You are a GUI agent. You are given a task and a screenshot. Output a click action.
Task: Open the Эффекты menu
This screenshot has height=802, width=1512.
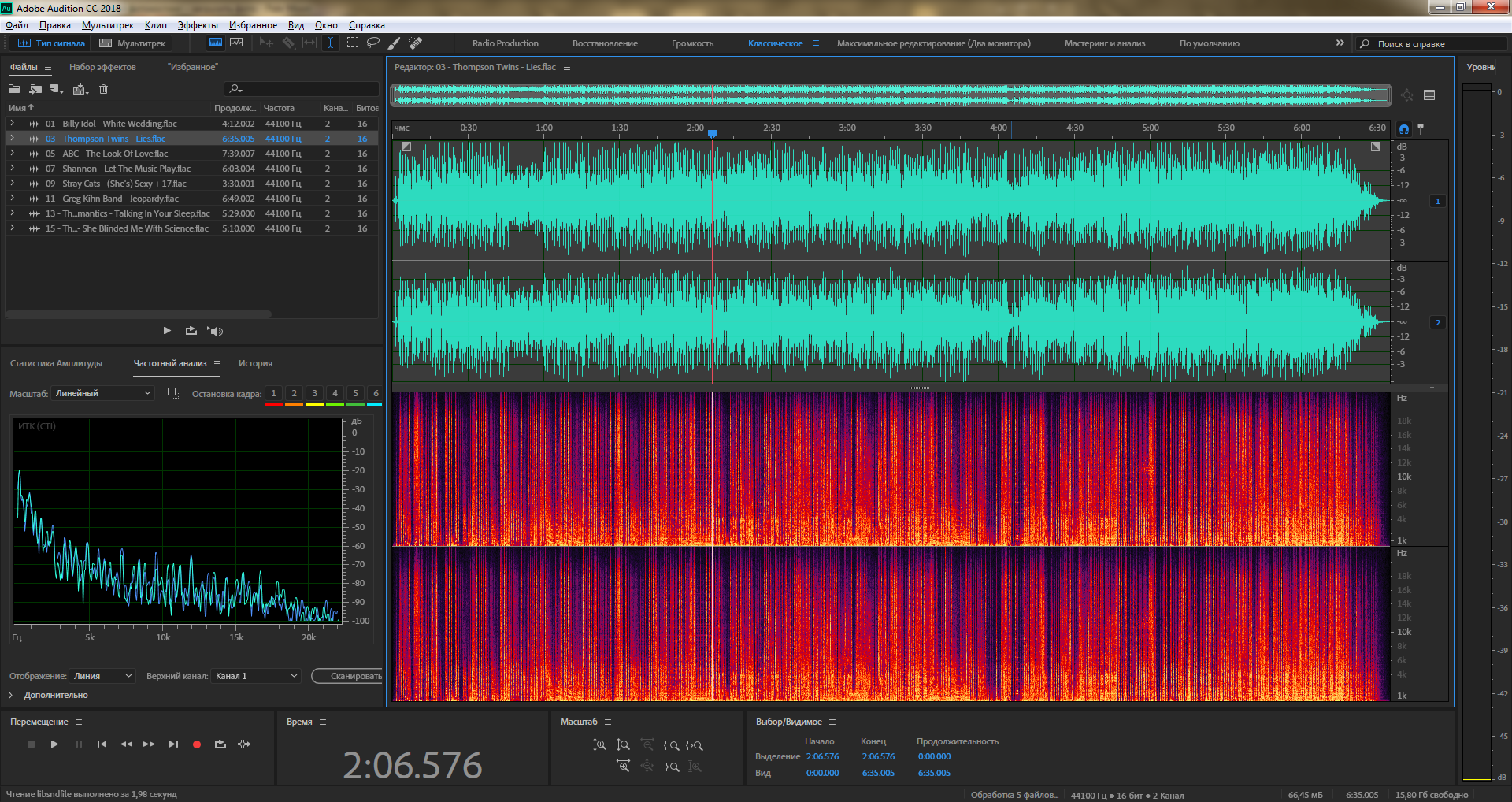[198, 25]
